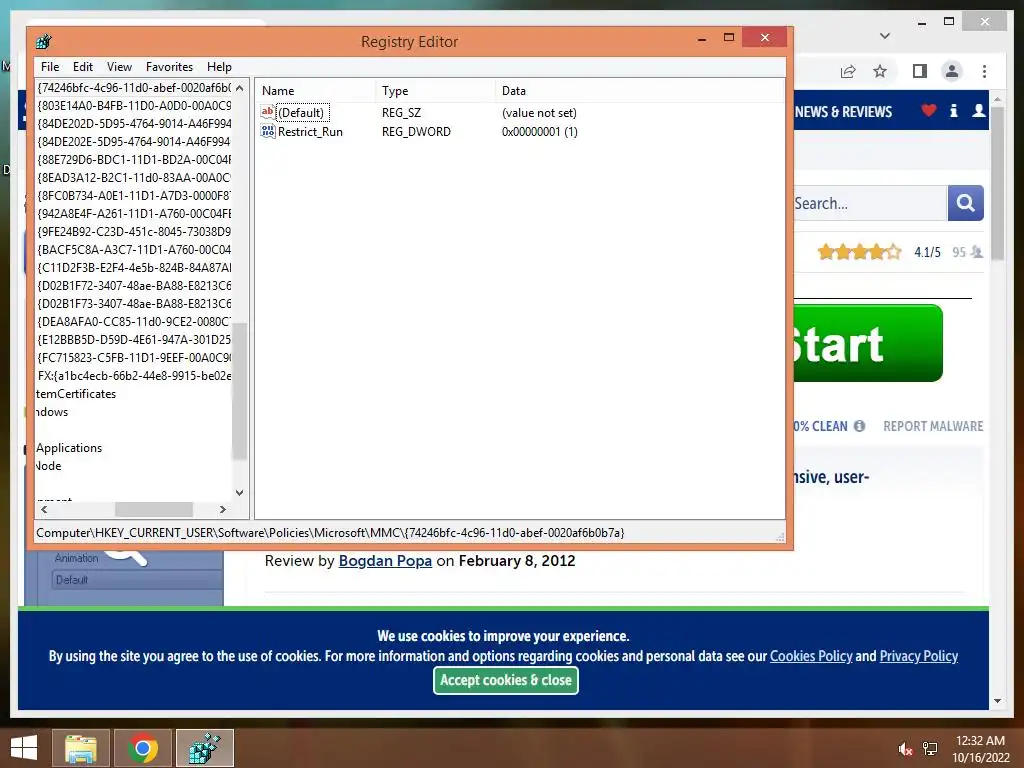Click tree horizontal scrollbar right arrow
1024x768 pixels.
(223, 509)
